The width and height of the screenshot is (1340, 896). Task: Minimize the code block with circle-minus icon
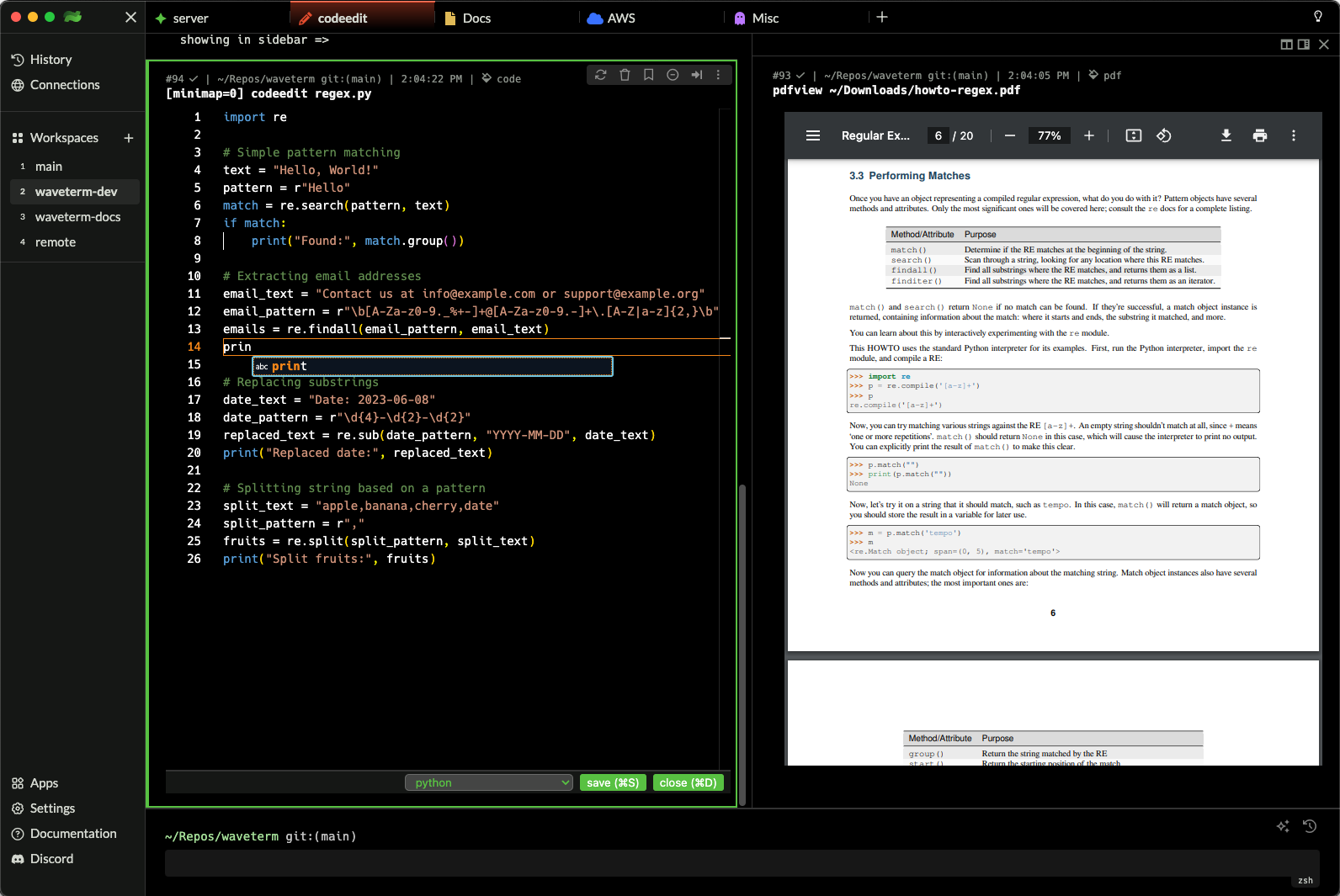(x=673, y=75)
